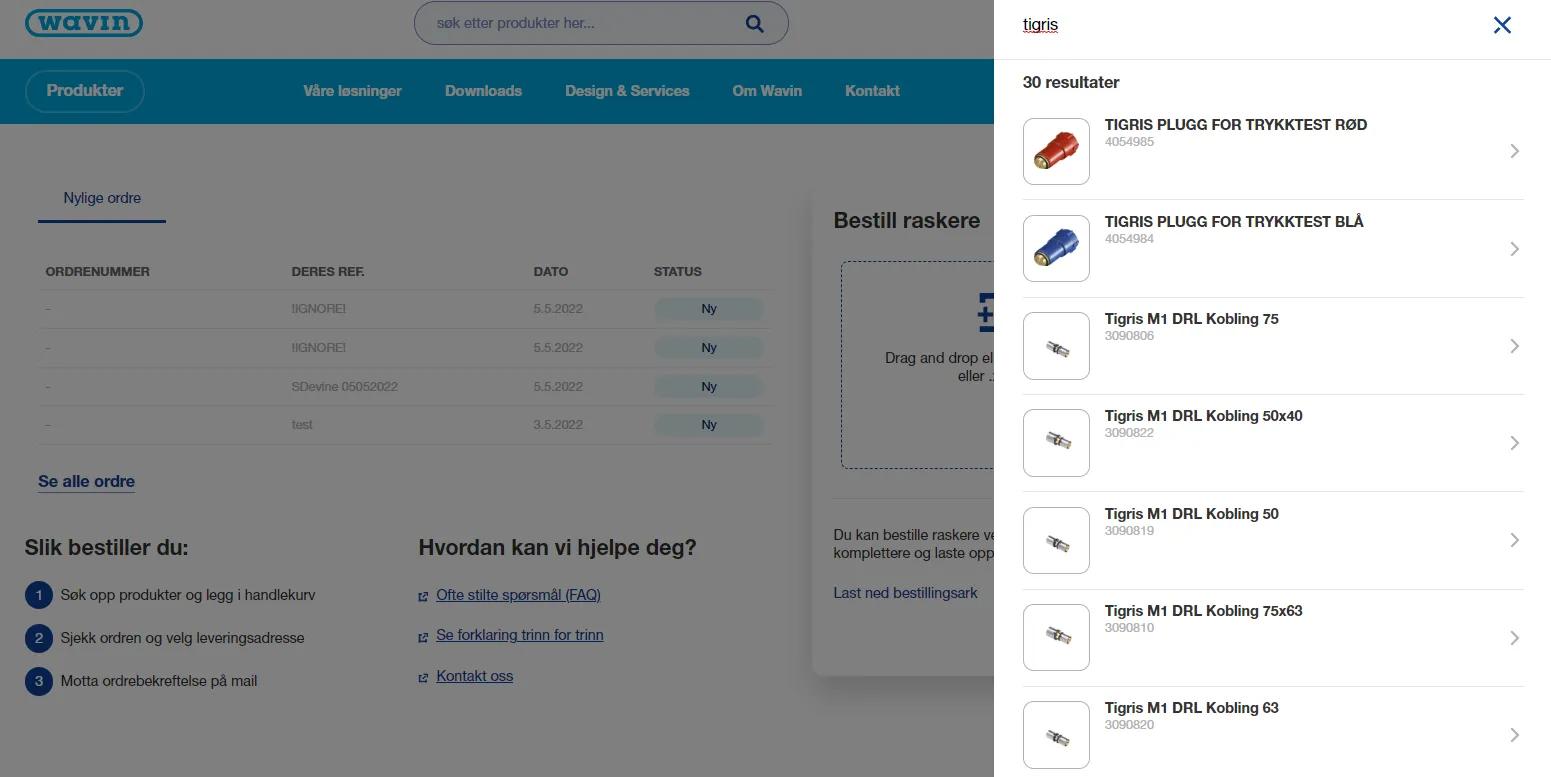Click the drag and drop upload area
The height and width of the screenshot is (777, 1551).
(x=917, y=365)
